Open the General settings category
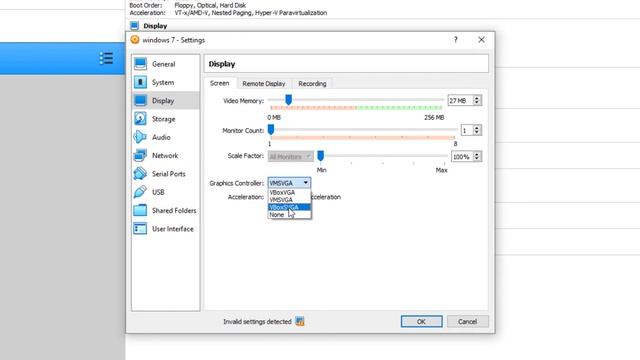The width and height of the screenshot is (640, 360). coord(165,64)
